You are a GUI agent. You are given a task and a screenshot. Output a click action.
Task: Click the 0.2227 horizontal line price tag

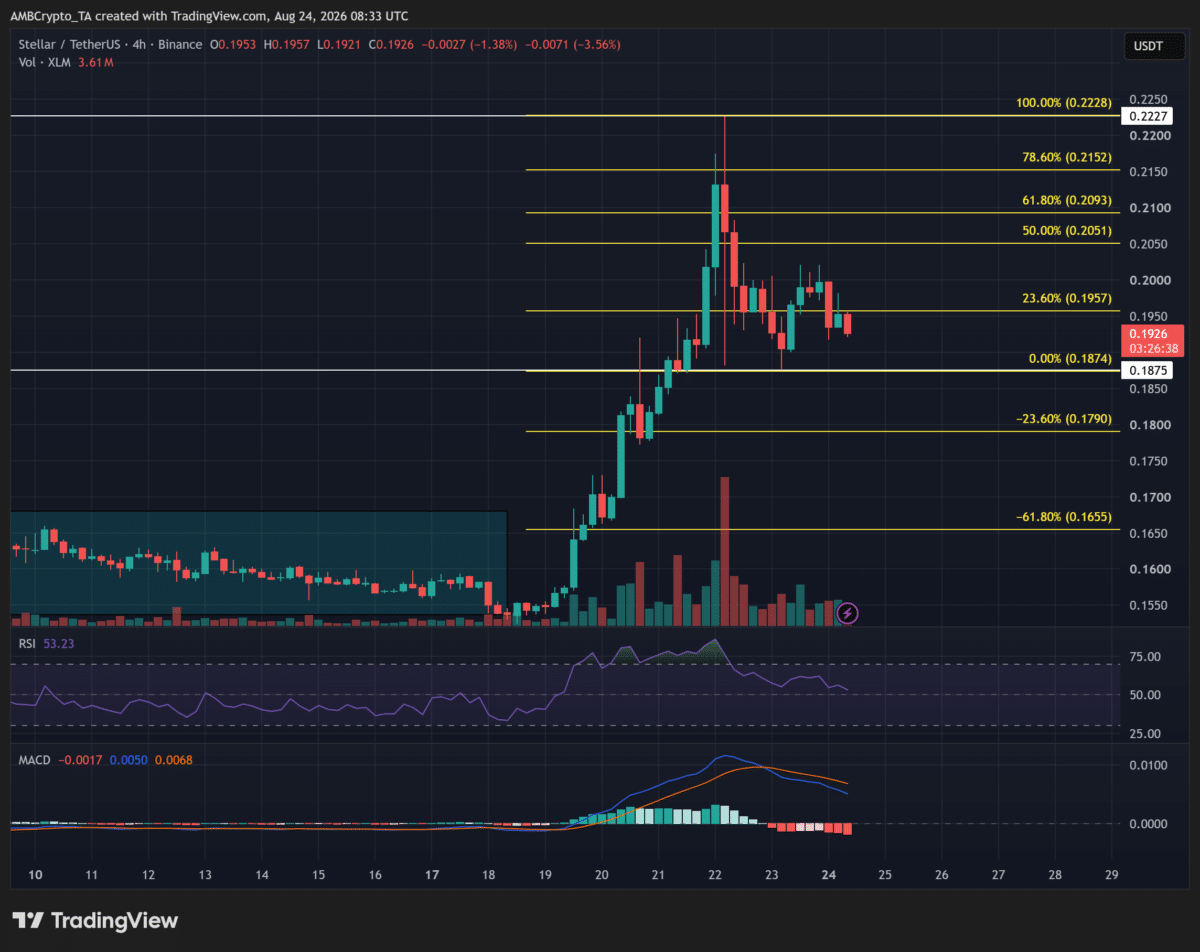(x=1146, y=116)
